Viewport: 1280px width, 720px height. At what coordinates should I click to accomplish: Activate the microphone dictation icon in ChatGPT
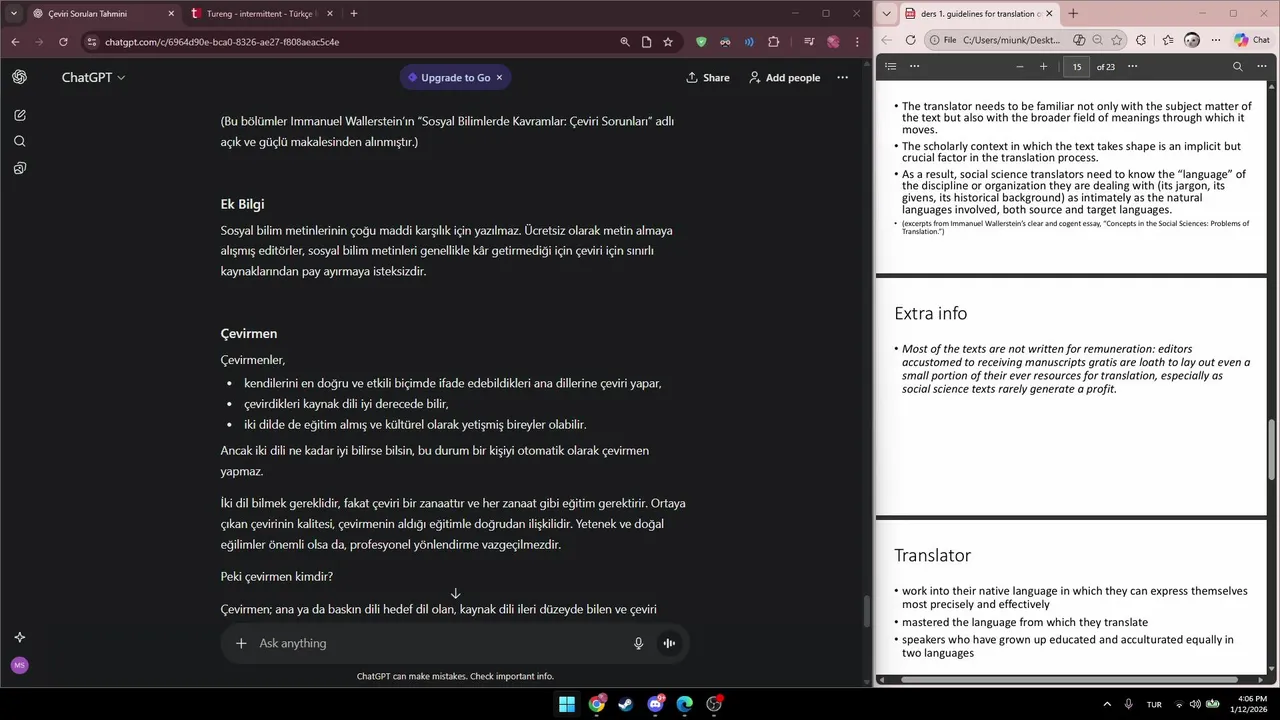pyautogui.click(x=638, y=643)
